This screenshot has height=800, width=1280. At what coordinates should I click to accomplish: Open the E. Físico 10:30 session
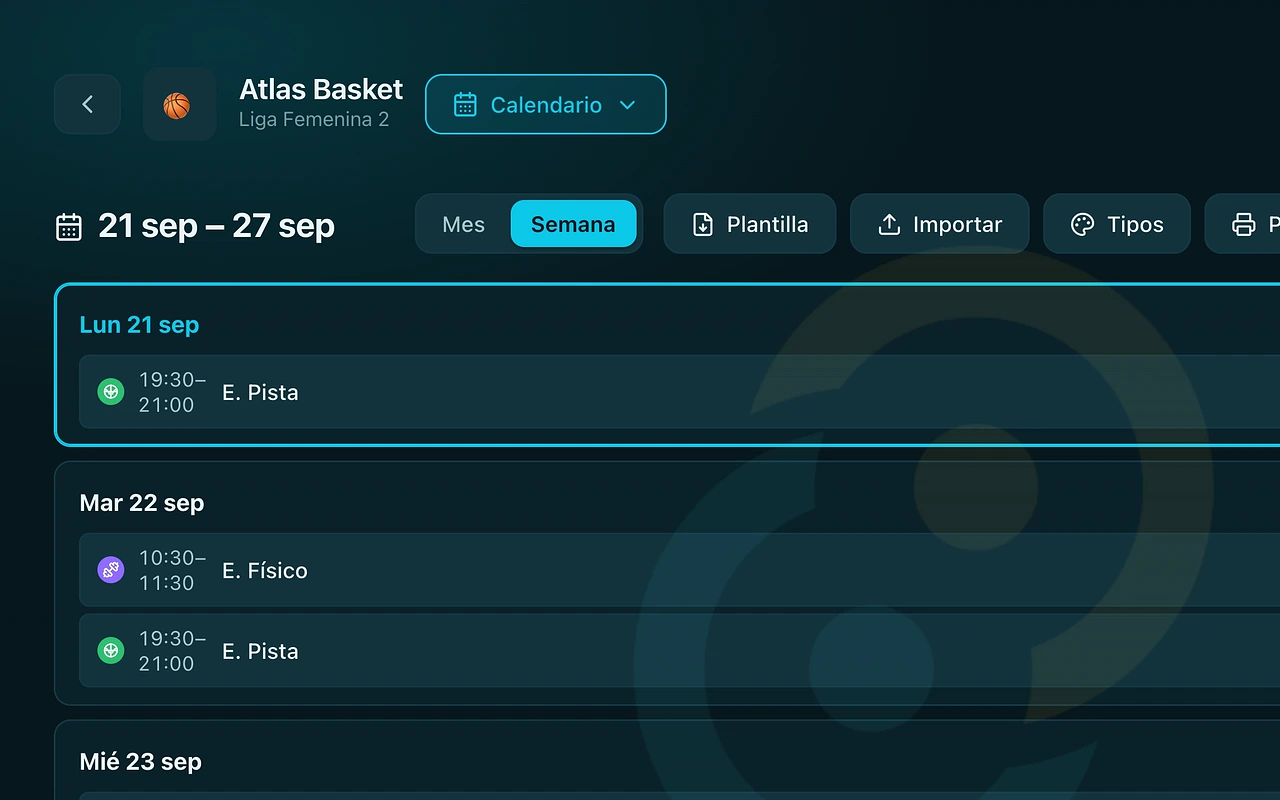click(679, 570)
